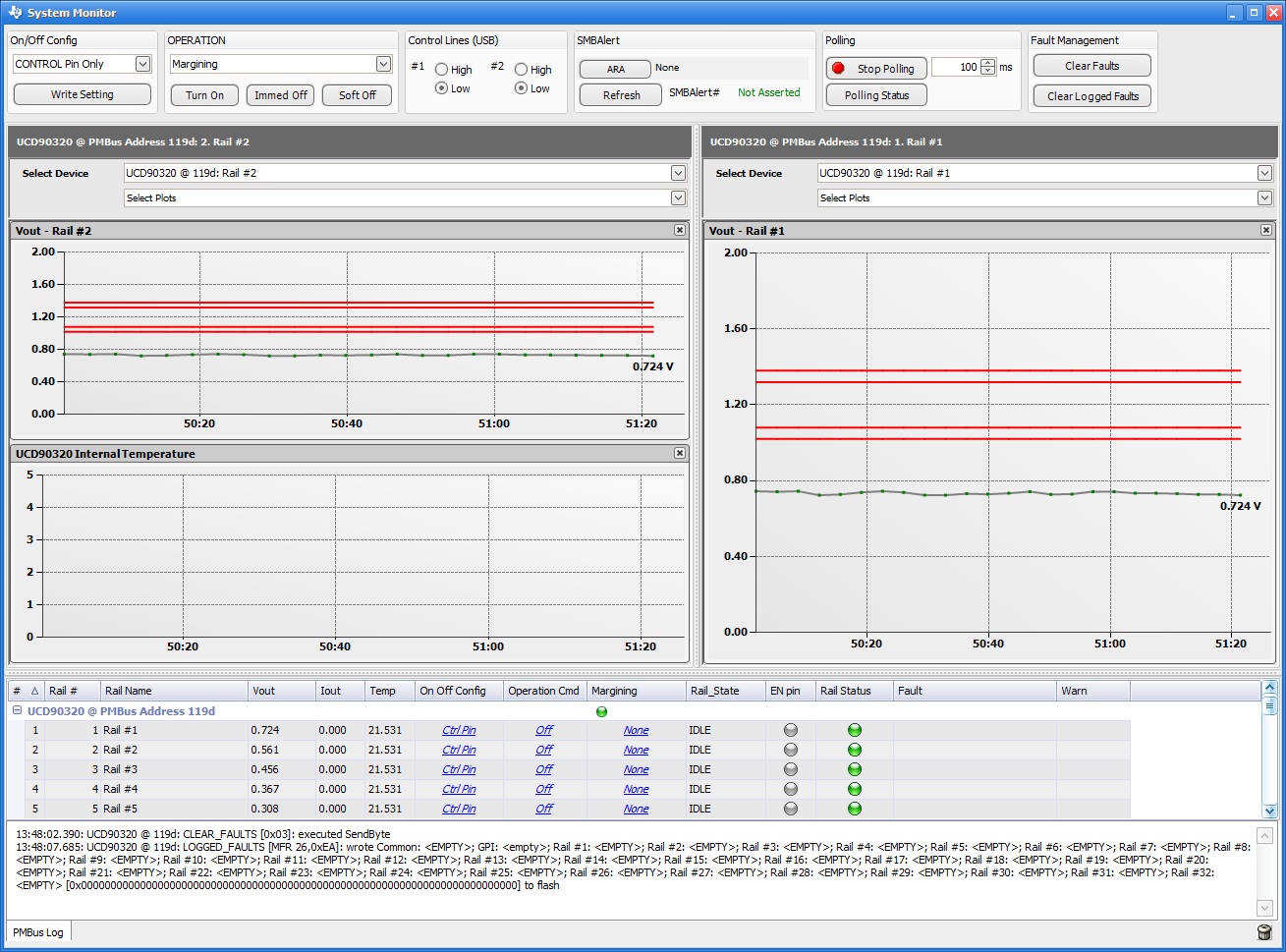Image resolution: width=1286 pixels, height=952 pixels.
Task: Click Rail #4 green Rail Status LED
Action: tap(854, 789)
